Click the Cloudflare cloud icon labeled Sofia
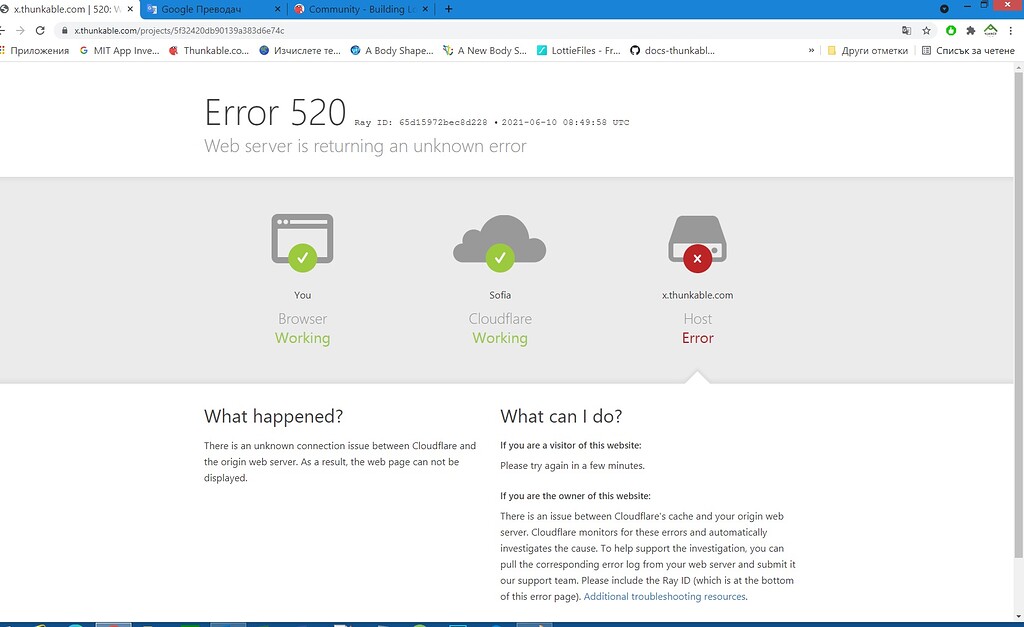The height and width of the screenshot is (627, 1024). point(500,240)
